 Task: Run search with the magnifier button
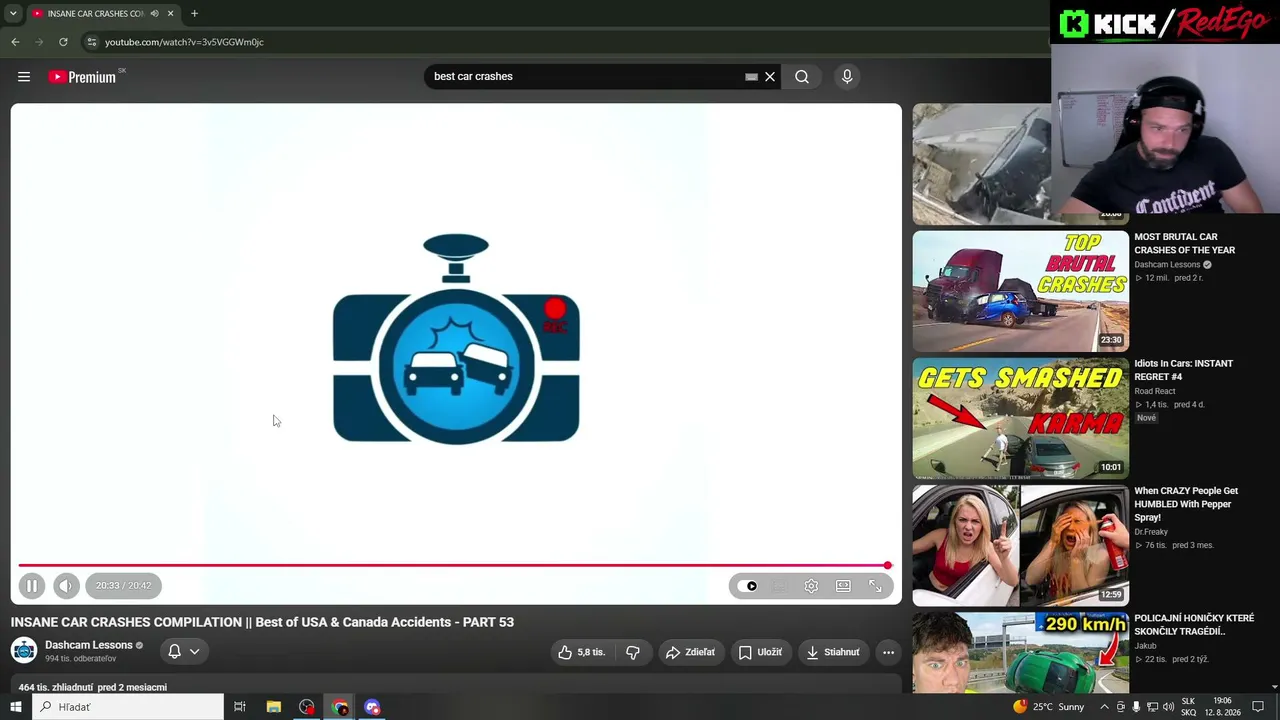point(802,77)
